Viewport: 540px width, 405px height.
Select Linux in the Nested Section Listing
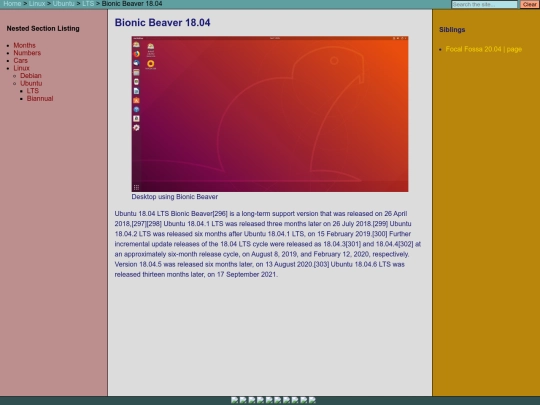pos(21,68)
